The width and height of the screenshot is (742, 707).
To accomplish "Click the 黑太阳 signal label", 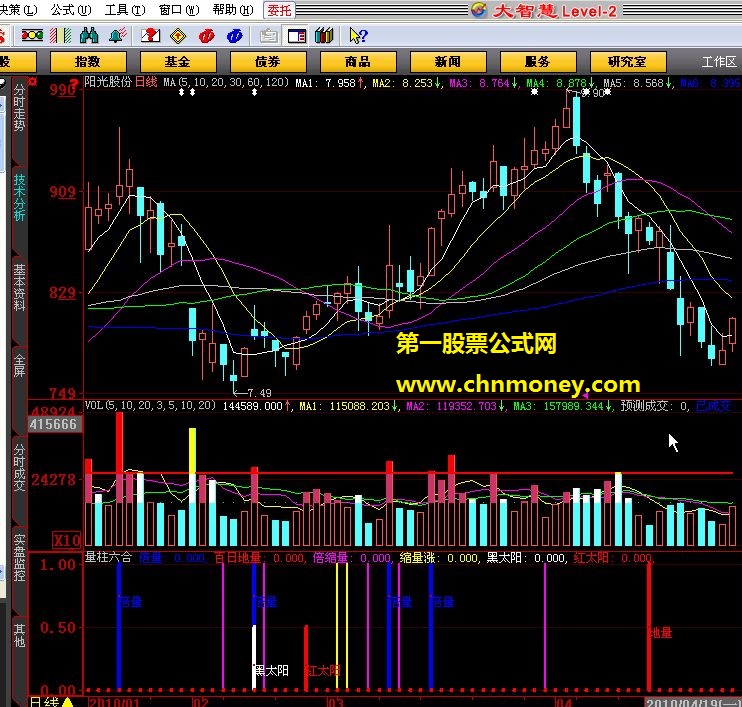I will 271,670.
